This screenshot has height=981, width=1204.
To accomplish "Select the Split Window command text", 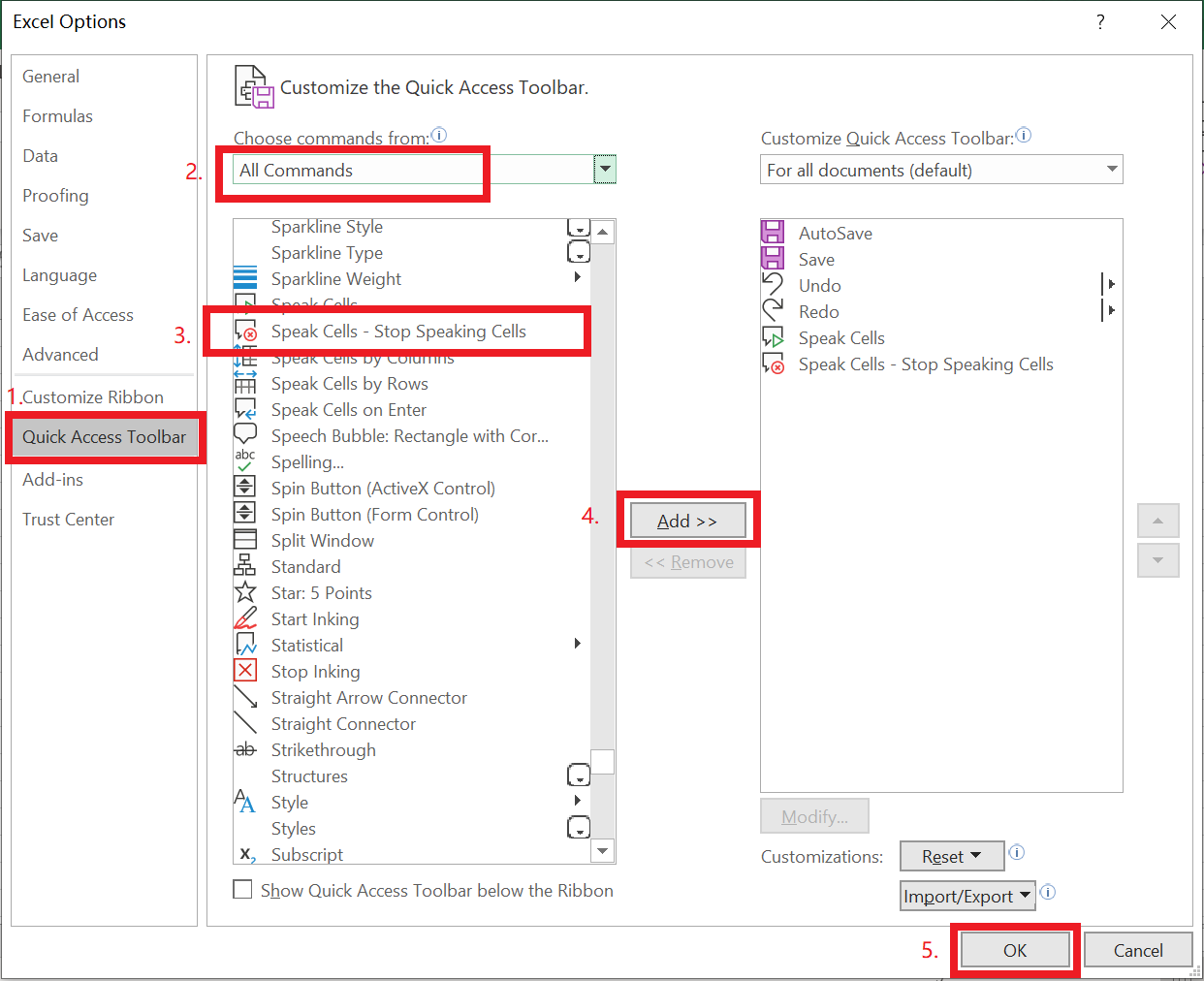I will coord(323,541).
